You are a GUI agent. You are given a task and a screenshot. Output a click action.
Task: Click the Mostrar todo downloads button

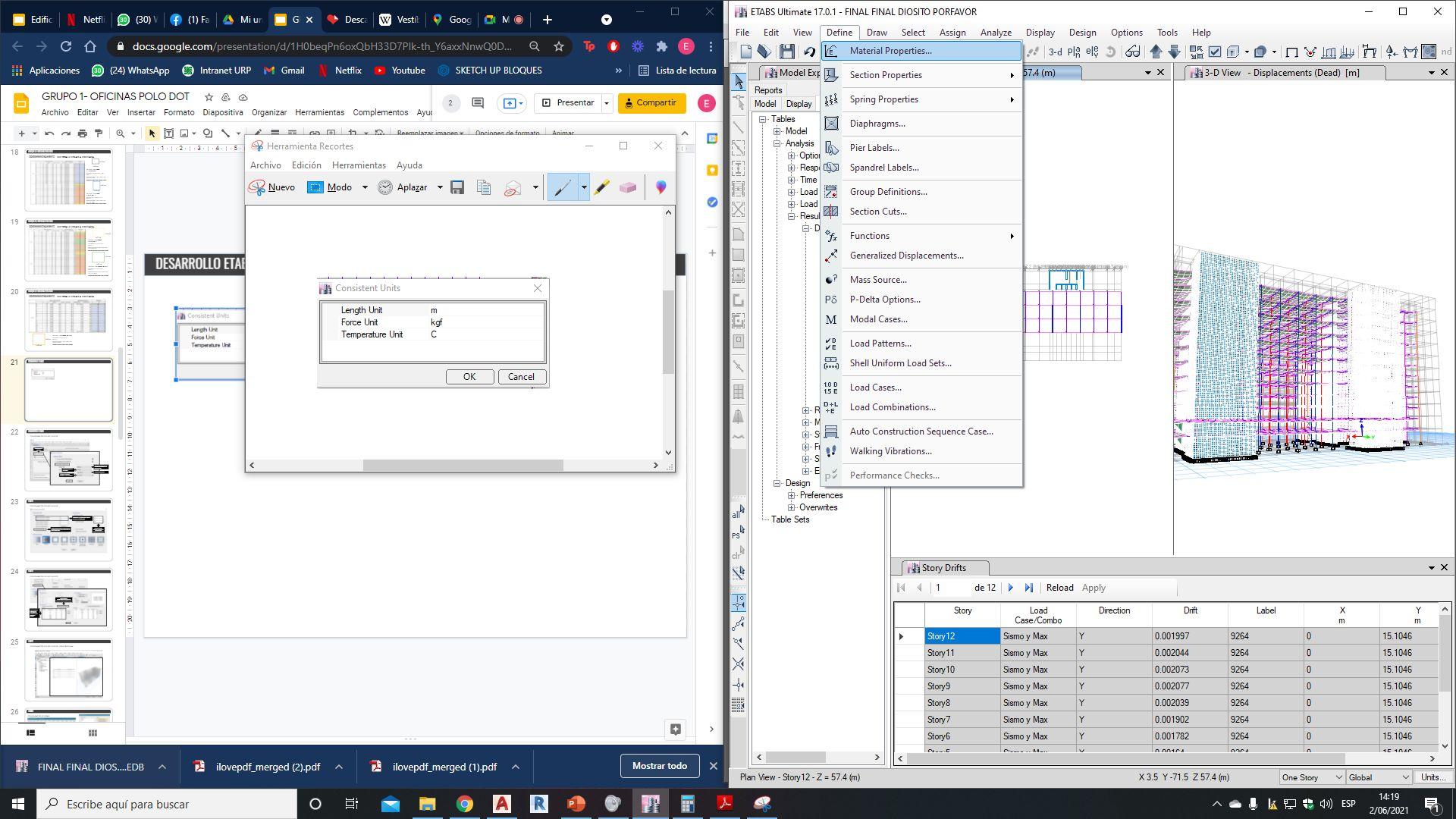pos(659,766)
